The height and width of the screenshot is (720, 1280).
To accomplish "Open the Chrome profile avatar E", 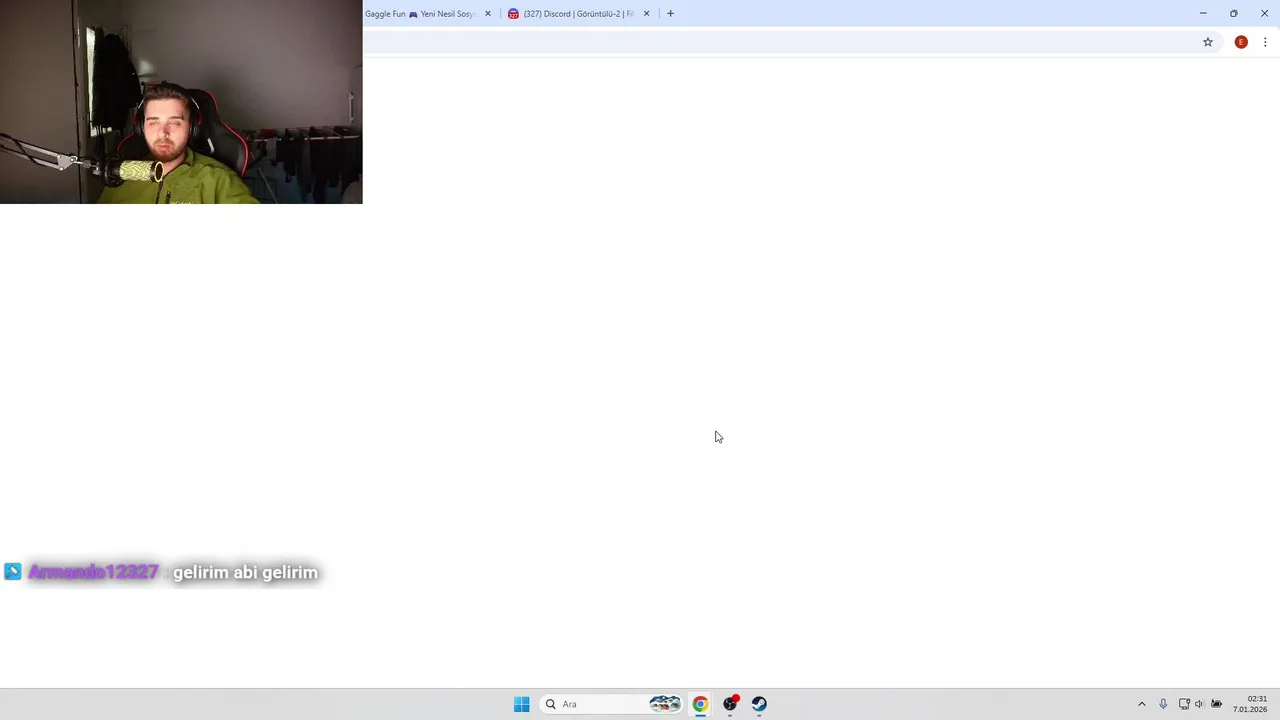I will tap(1241, 42).
